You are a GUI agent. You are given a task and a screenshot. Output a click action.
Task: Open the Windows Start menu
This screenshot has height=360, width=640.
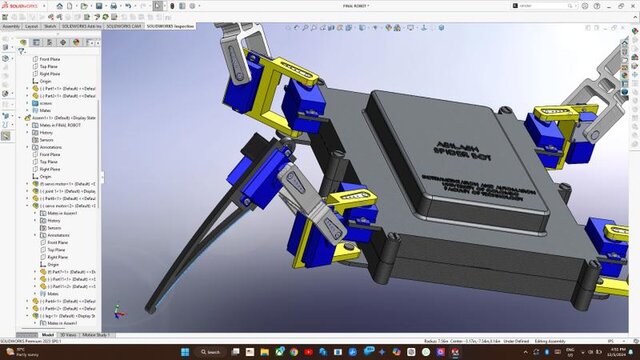(x=185, y=352)
